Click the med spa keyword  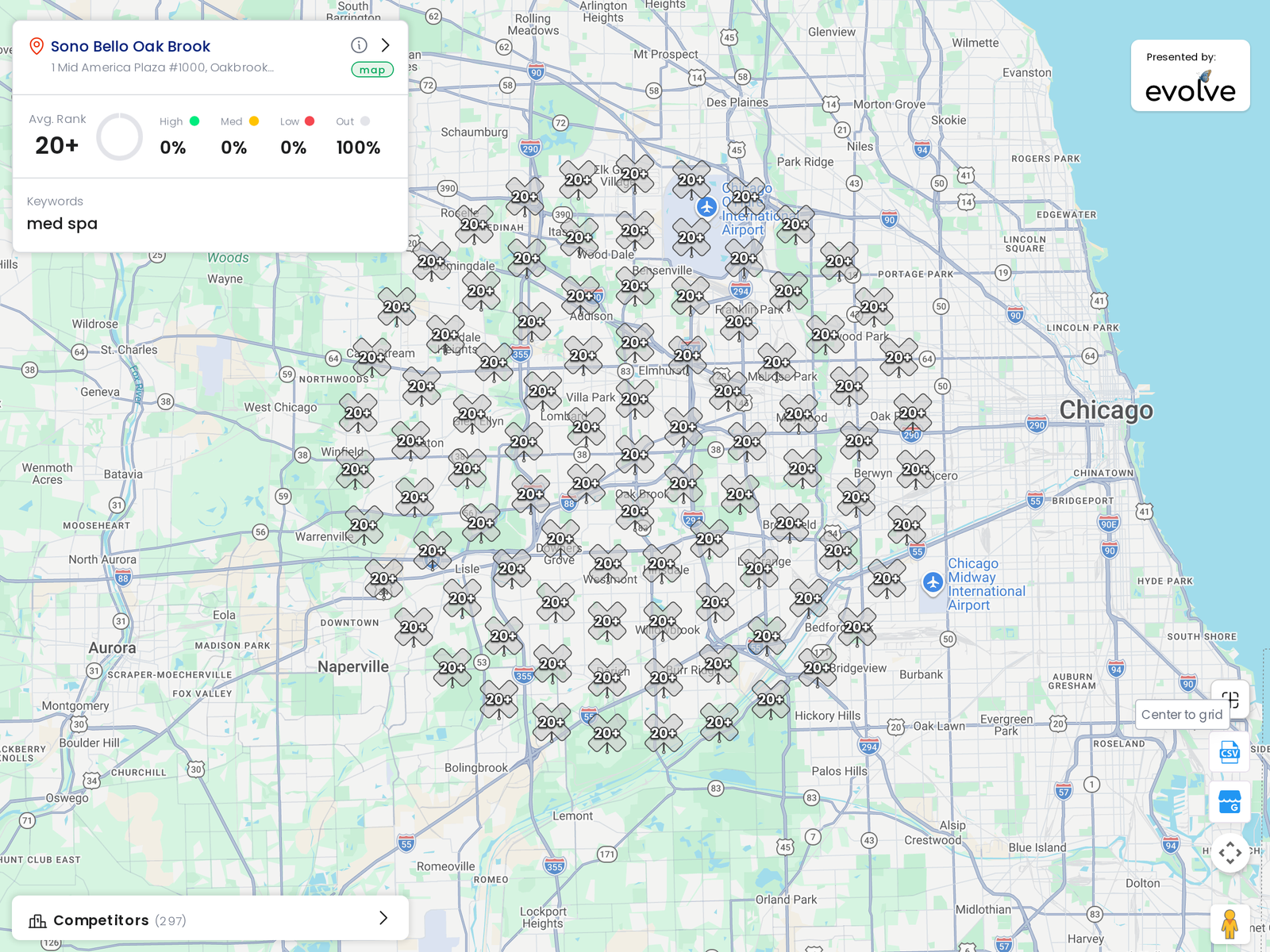[x=62, y=224]
